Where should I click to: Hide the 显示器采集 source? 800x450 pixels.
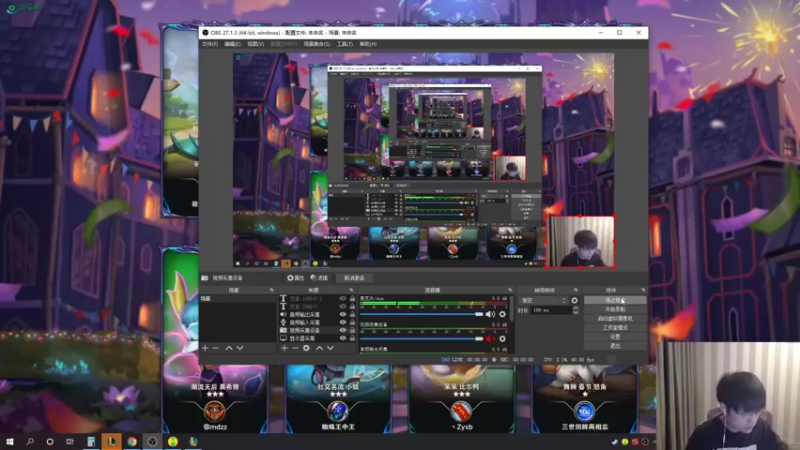(x=343, y=338)
